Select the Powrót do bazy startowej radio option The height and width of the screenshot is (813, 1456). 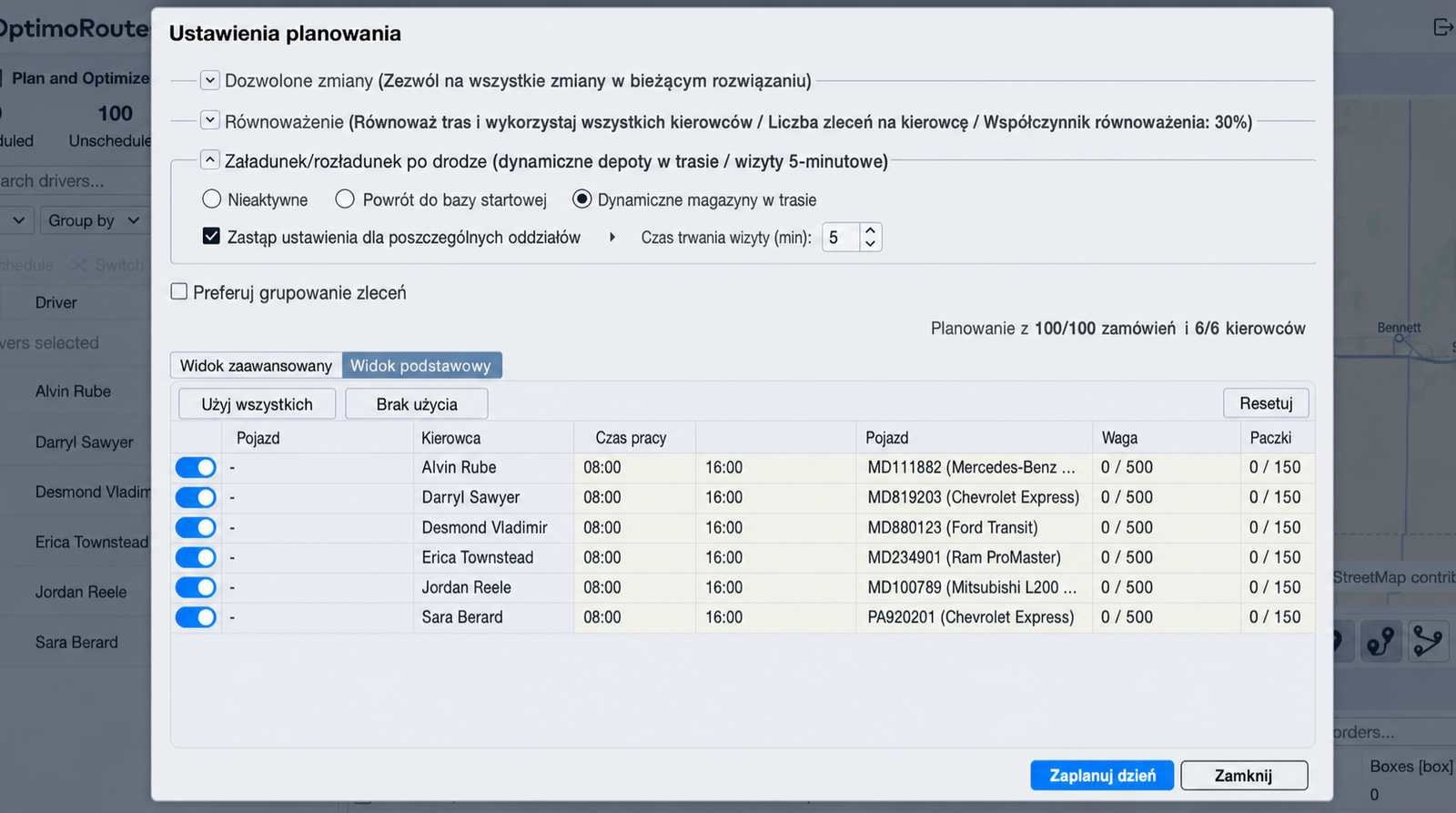(345, 198)
